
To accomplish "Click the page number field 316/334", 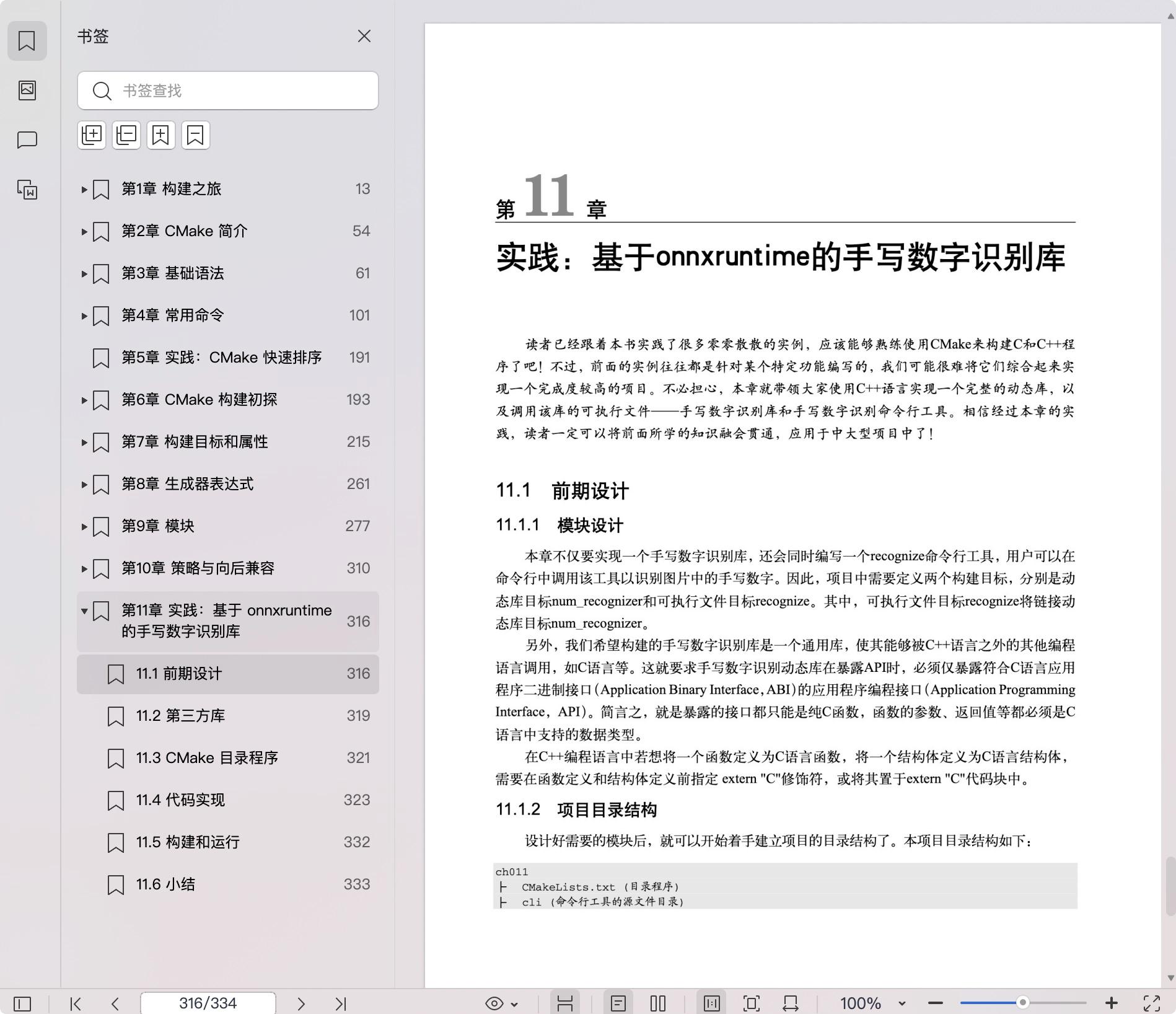I will (208, 1003).
